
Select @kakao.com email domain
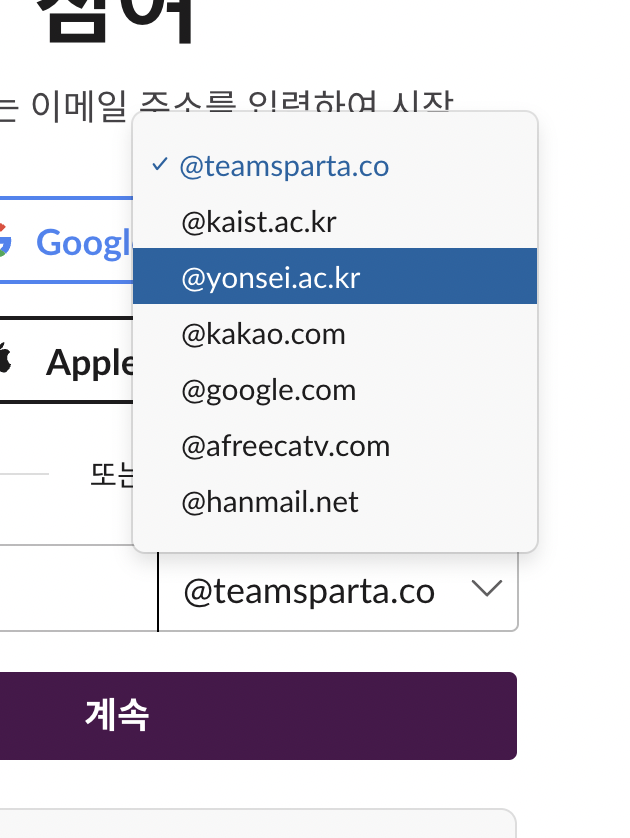335,334
